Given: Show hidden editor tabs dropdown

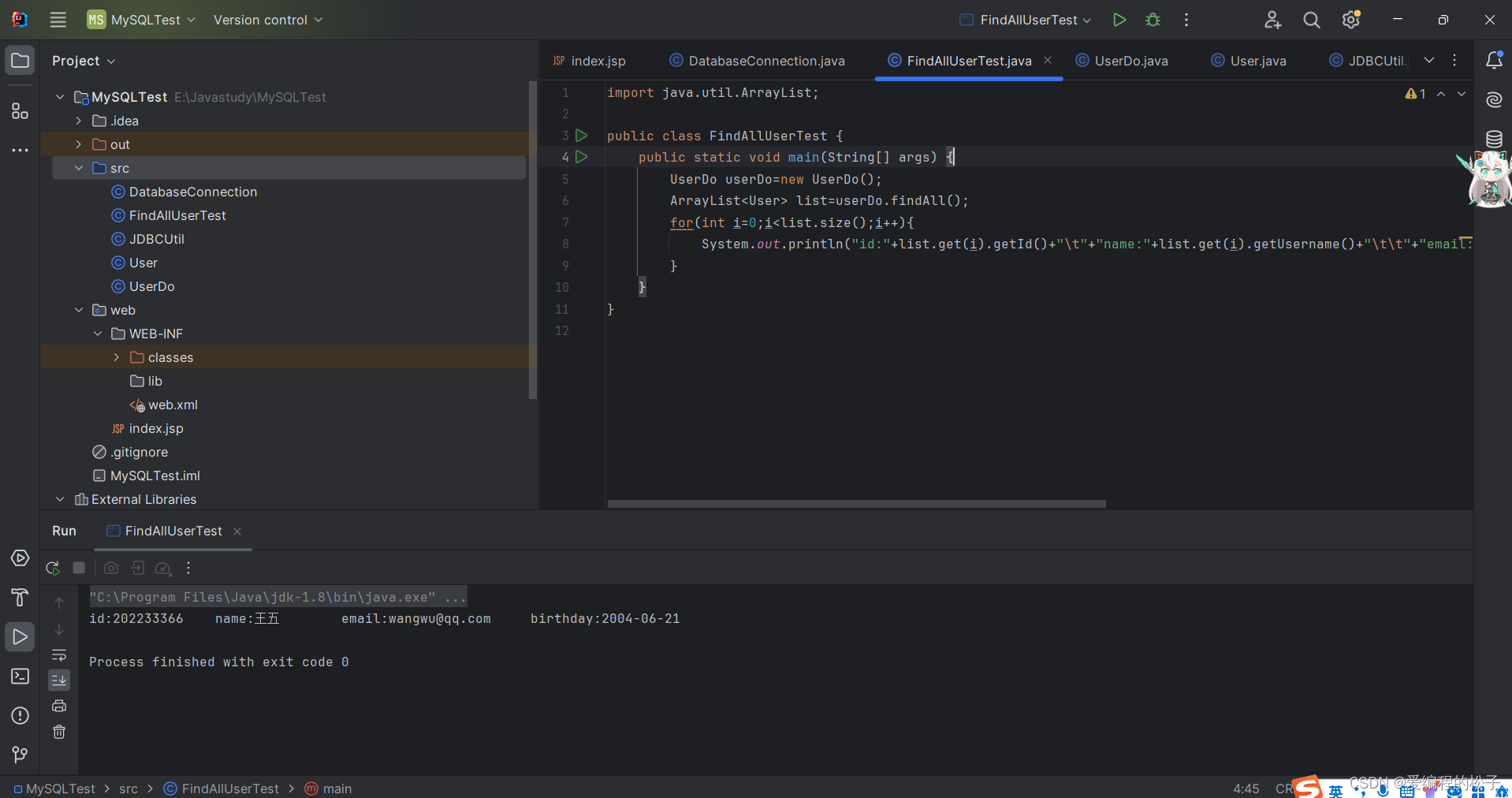Looking at the screenshot, I should pyautogui.click(x=1429, y=60).
